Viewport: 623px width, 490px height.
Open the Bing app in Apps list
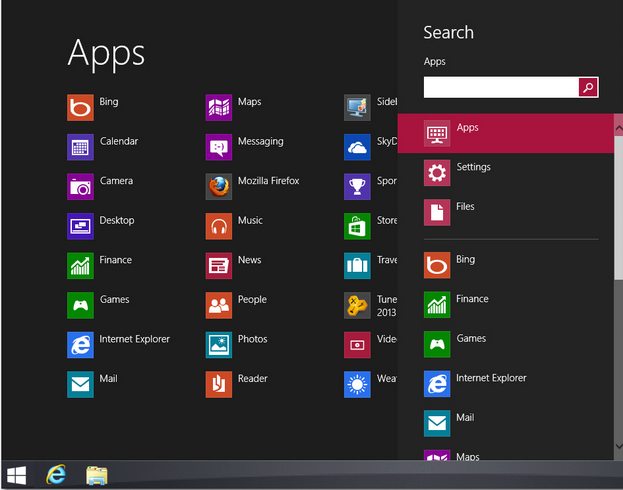point(80,107)
